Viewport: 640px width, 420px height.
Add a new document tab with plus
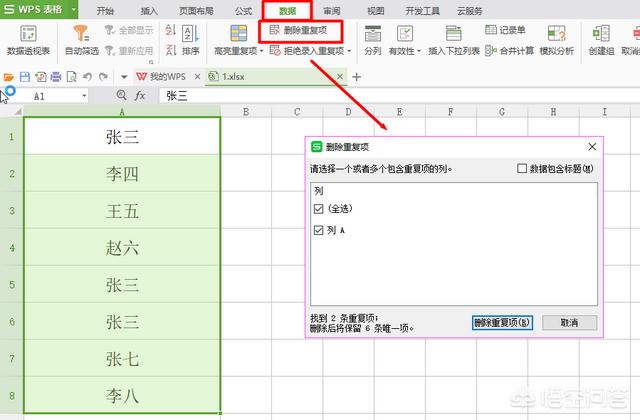coord(356,76)
